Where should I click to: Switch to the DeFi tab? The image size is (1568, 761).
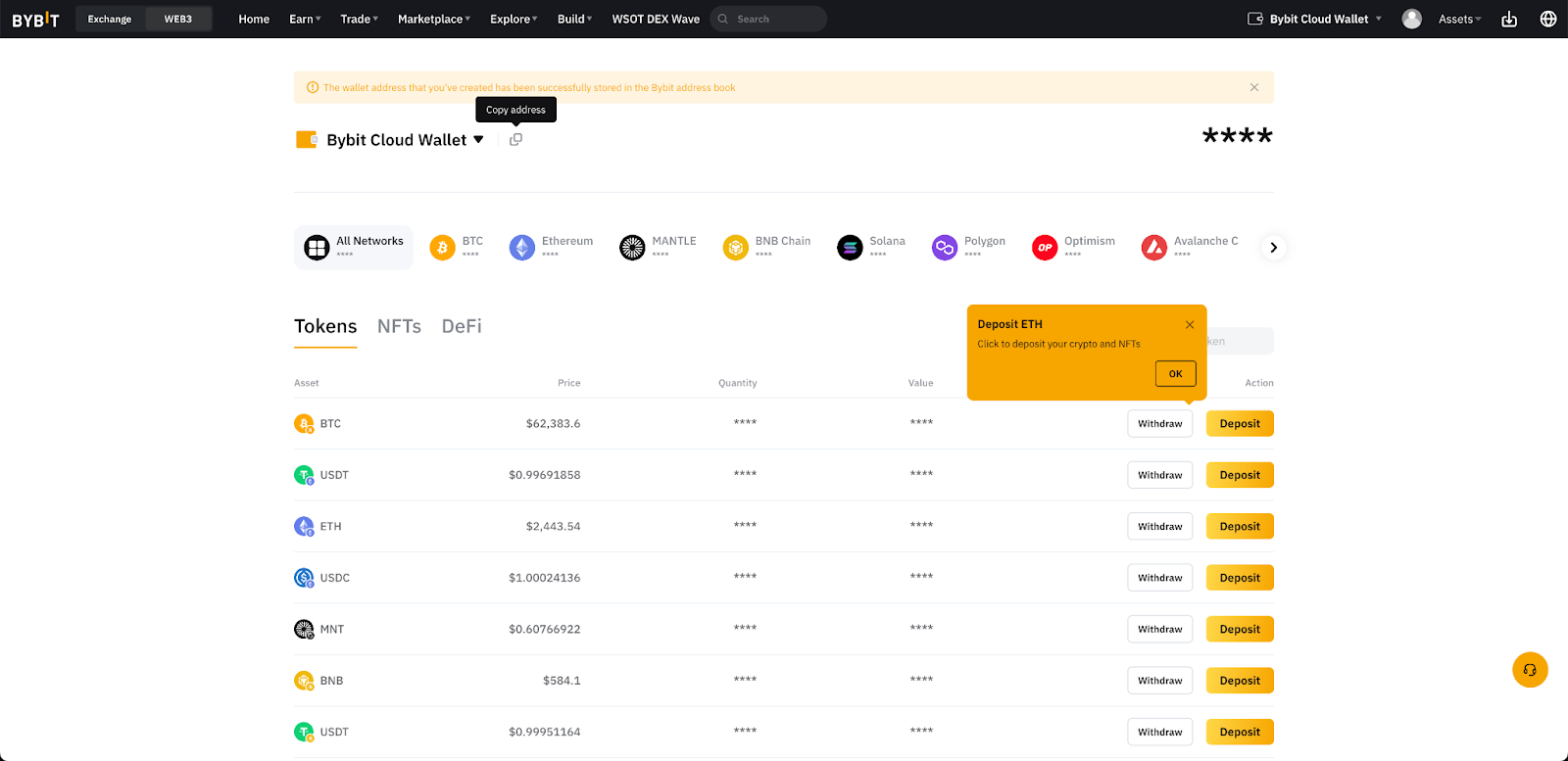click(462, 327)
